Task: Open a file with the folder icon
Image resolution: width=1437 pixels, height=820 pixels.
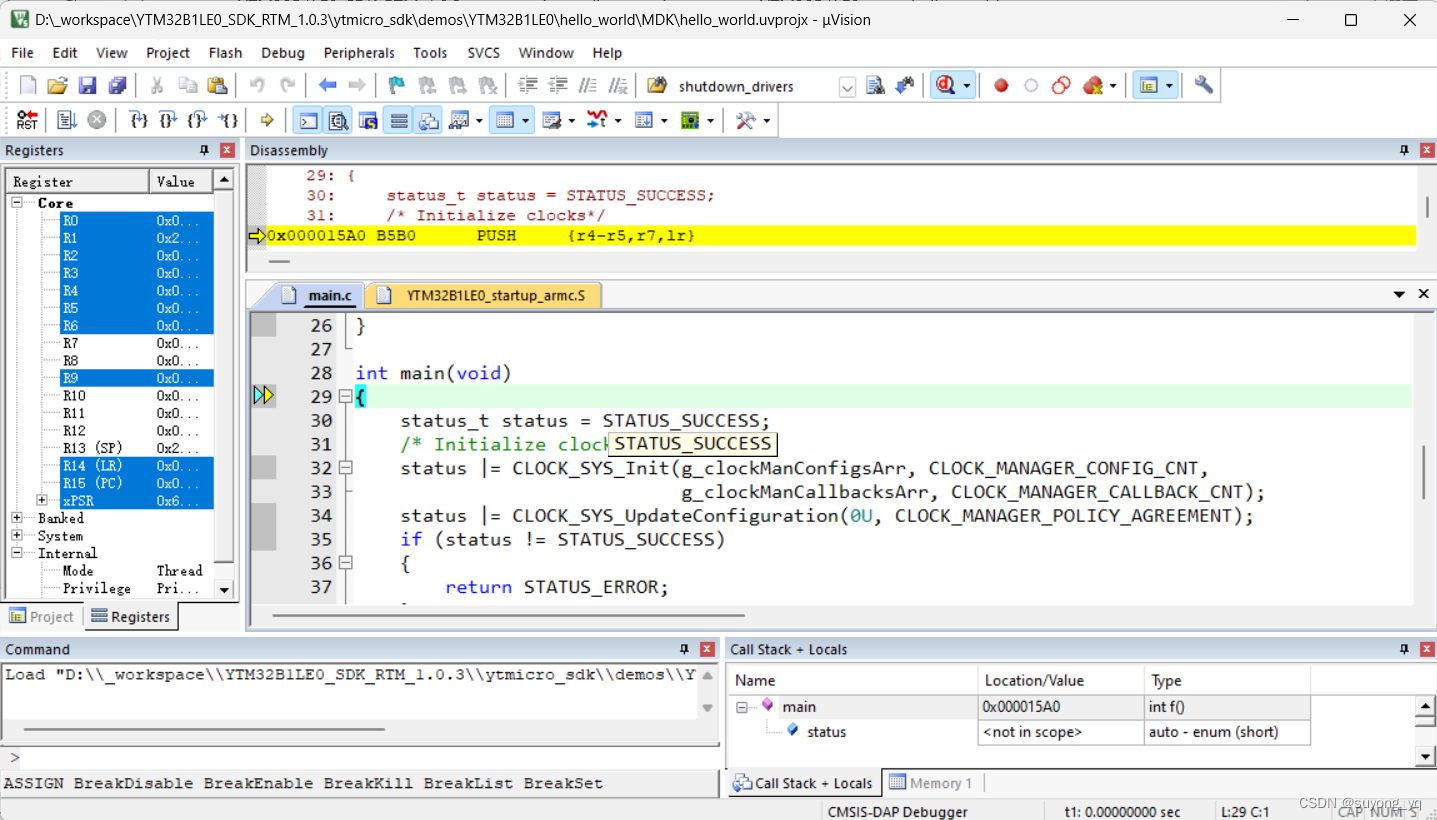Action: (x=58, y=86)
